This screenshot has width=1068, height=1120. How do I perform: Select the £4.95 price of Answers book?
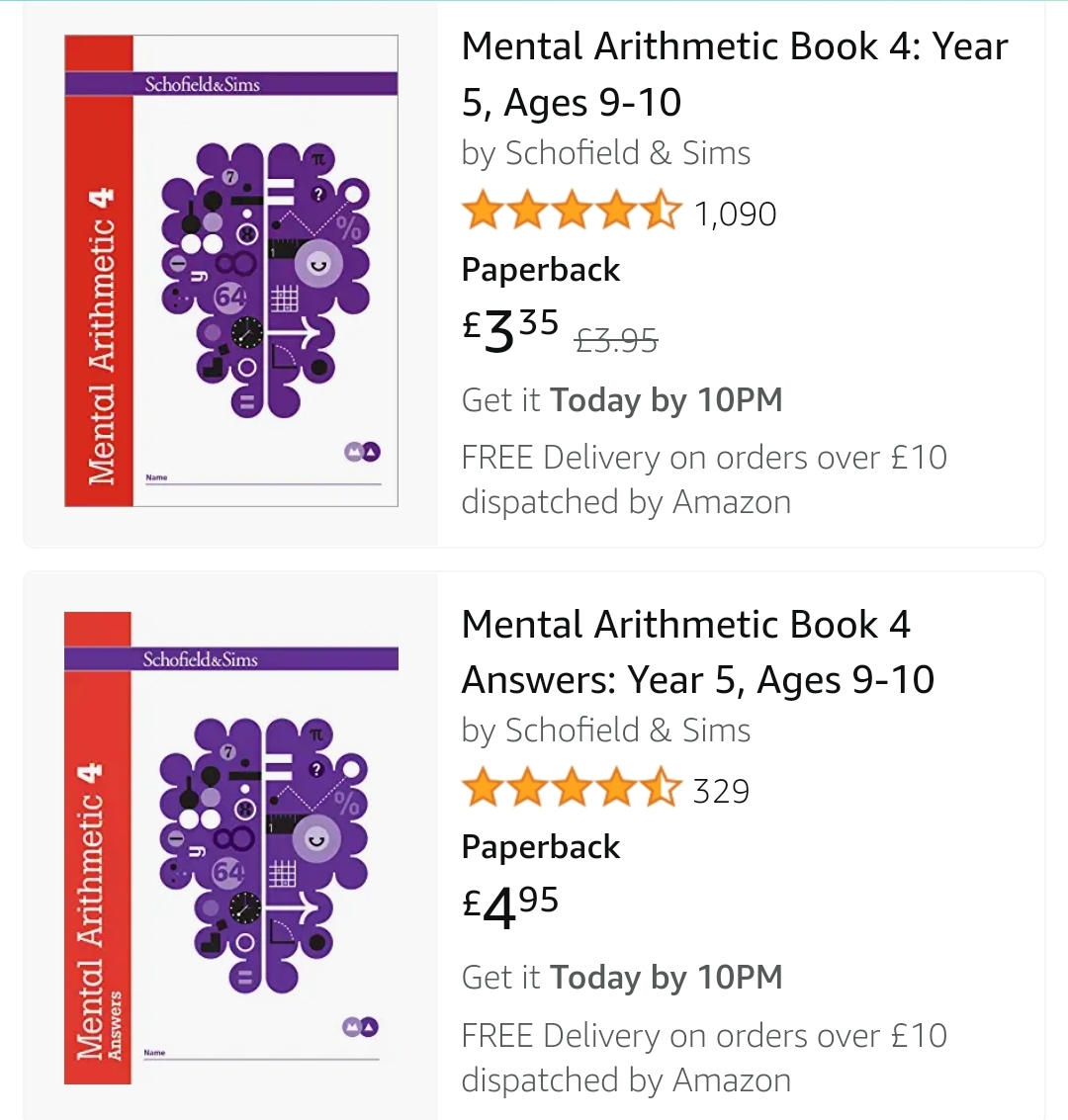click(x=510, y=906)
